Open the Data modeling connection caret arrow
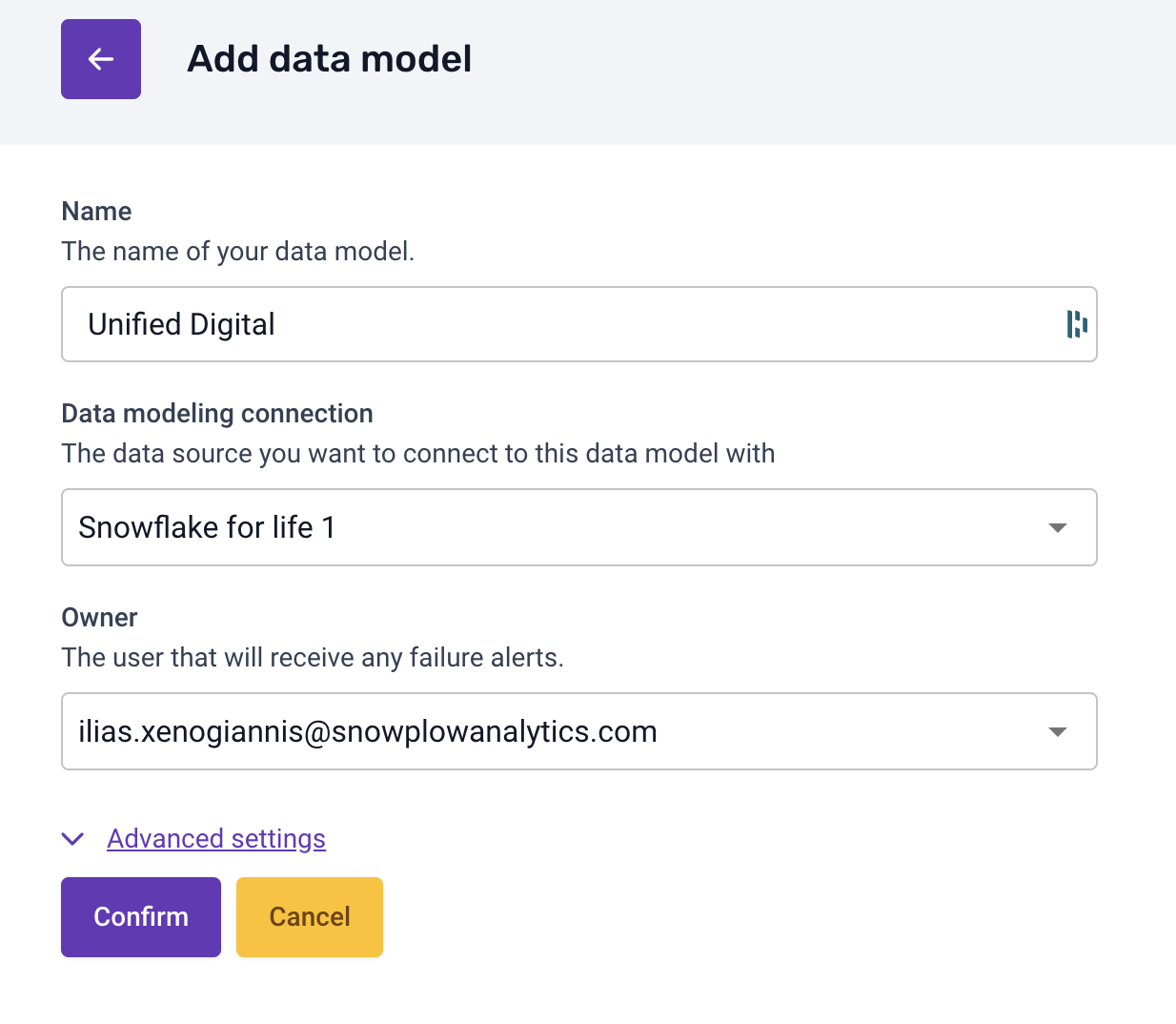This screenshot has width=1176, height=1024. 1057,527
